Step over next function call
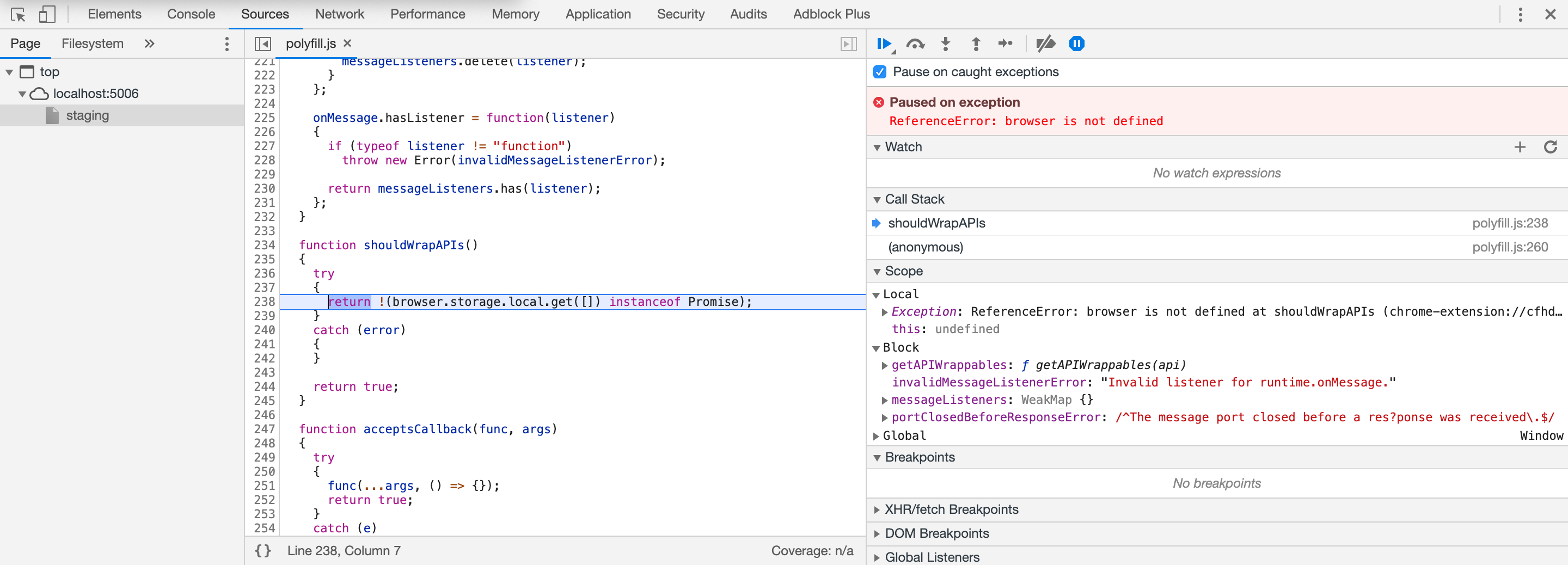Viewport: 1568px width, 565px height. pos(915,44)
